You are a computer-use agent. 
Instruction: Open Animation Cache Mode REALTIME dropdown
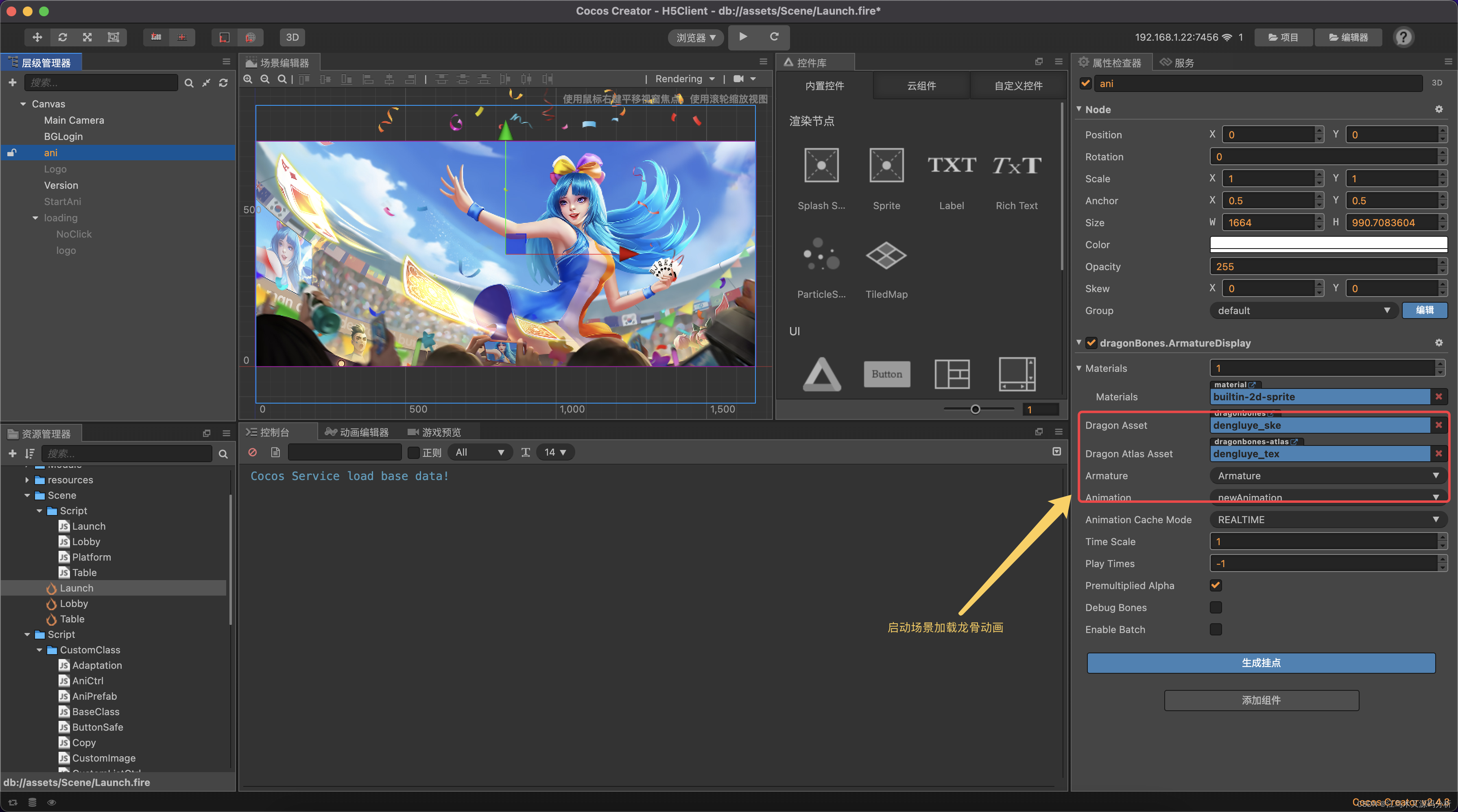coord(1328,520)
